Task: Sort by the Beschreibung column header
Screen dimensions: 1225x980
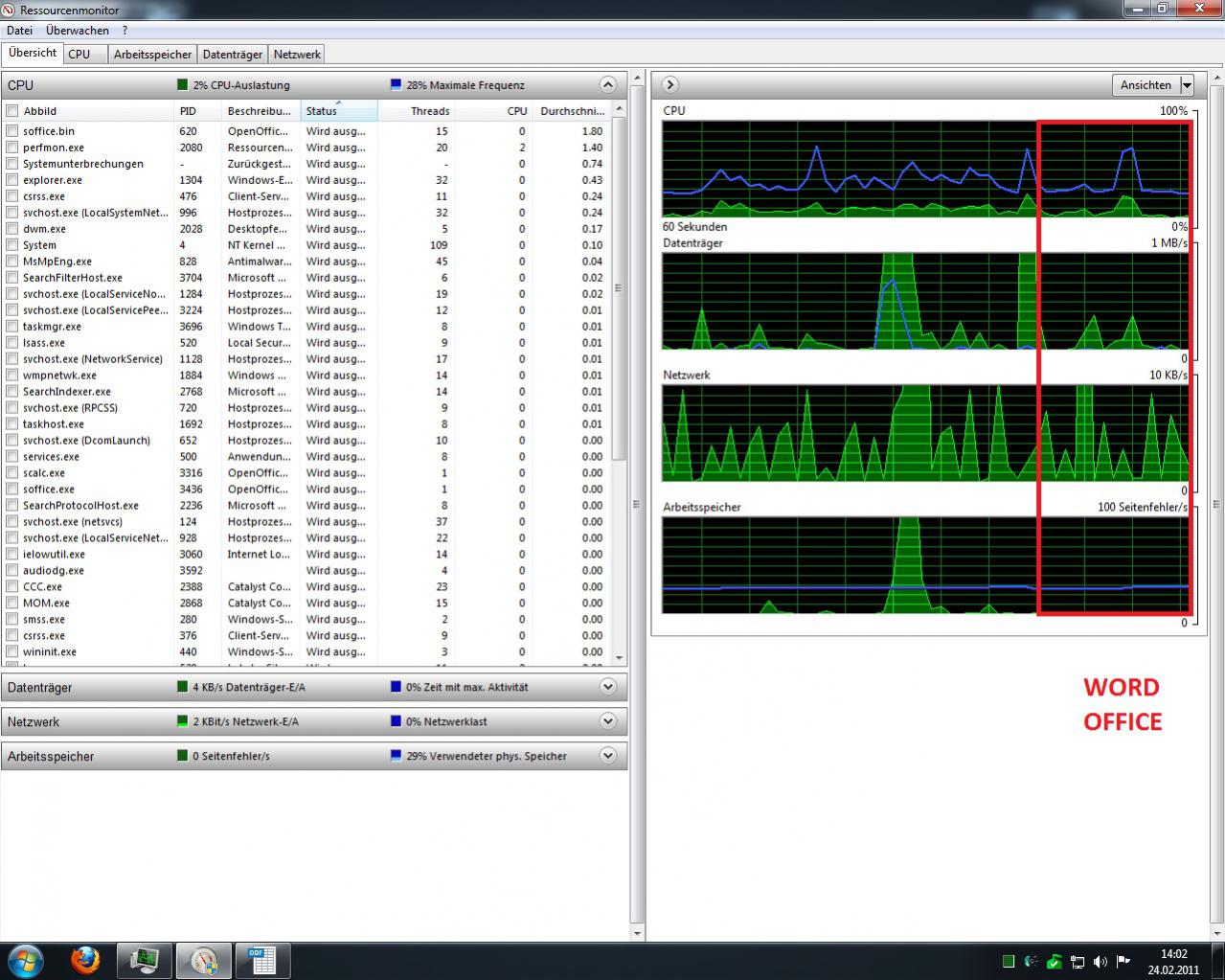Action: (x=261, y=111)
